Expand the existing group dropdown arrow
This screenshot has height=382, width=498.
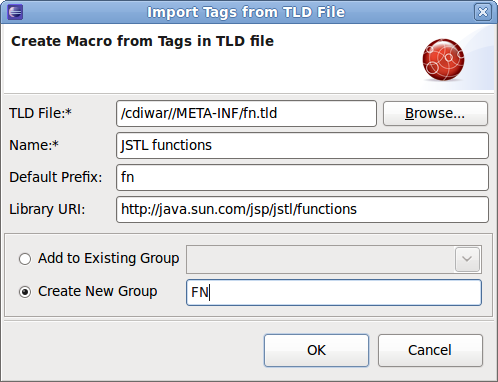click(467, 259)
